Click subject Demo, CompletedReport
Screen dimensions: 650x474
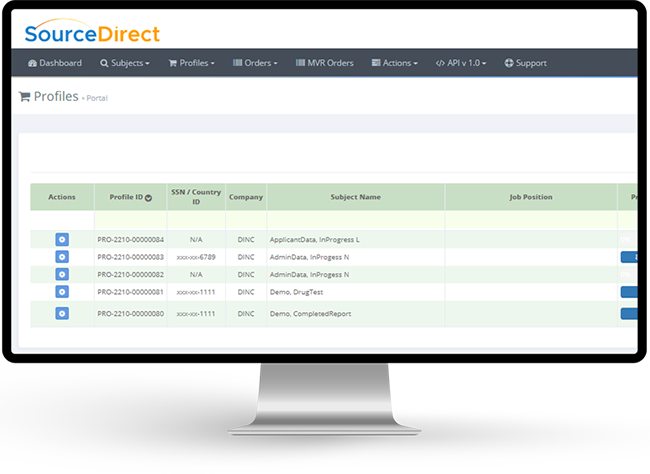[x=310, y=314]
